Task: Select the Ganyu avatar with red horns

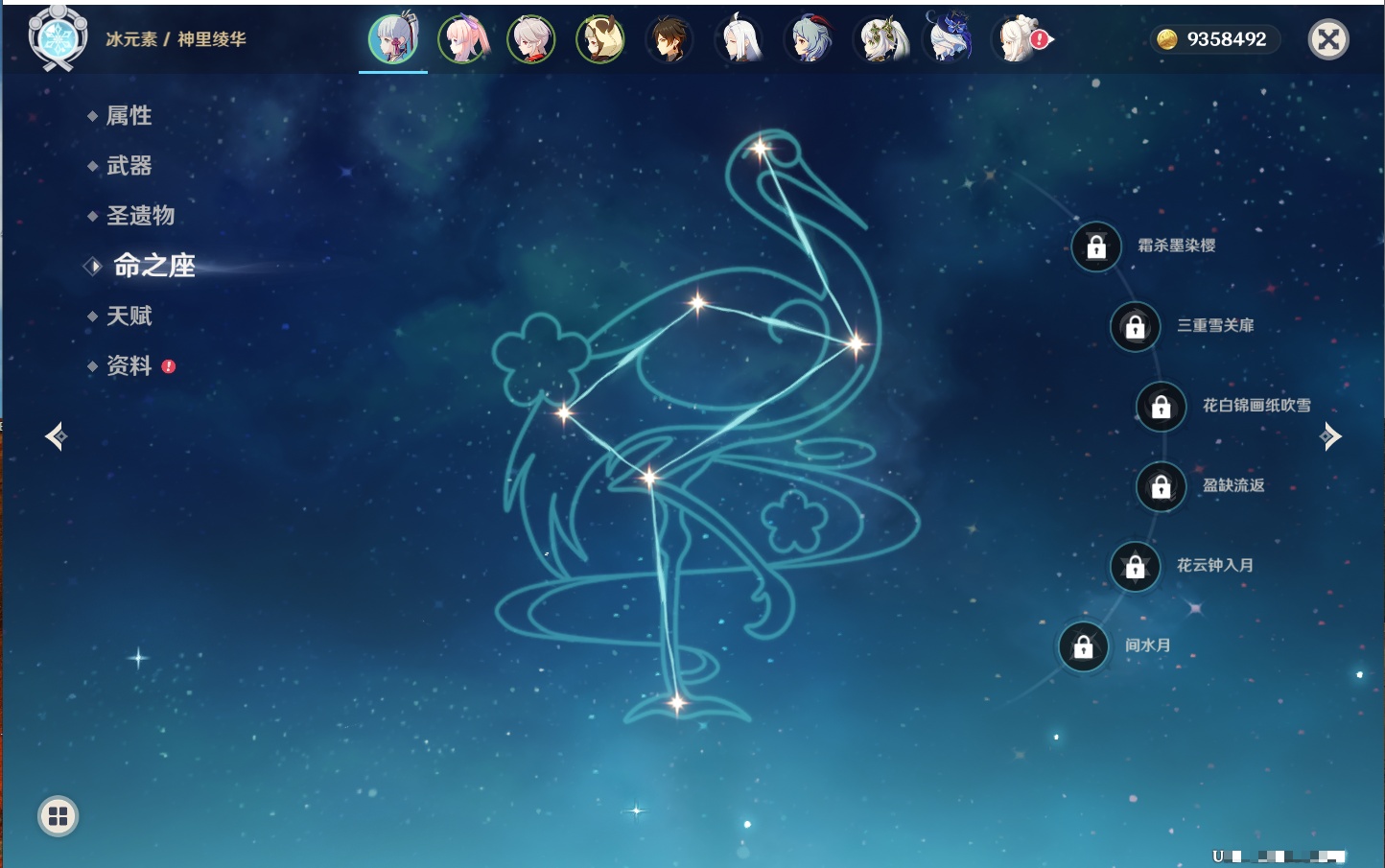Action: [x=809, y=39]
